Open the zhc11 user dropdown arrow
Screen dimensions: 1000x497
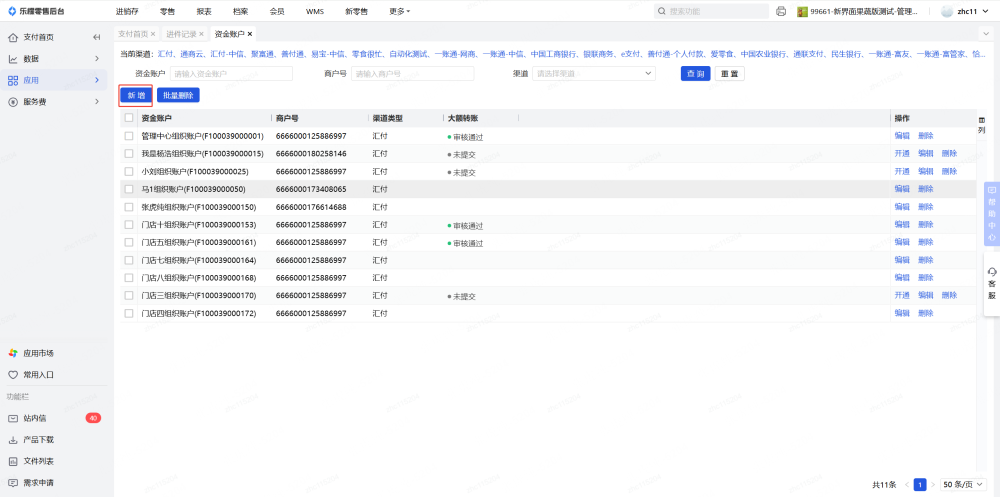(987, 11)
